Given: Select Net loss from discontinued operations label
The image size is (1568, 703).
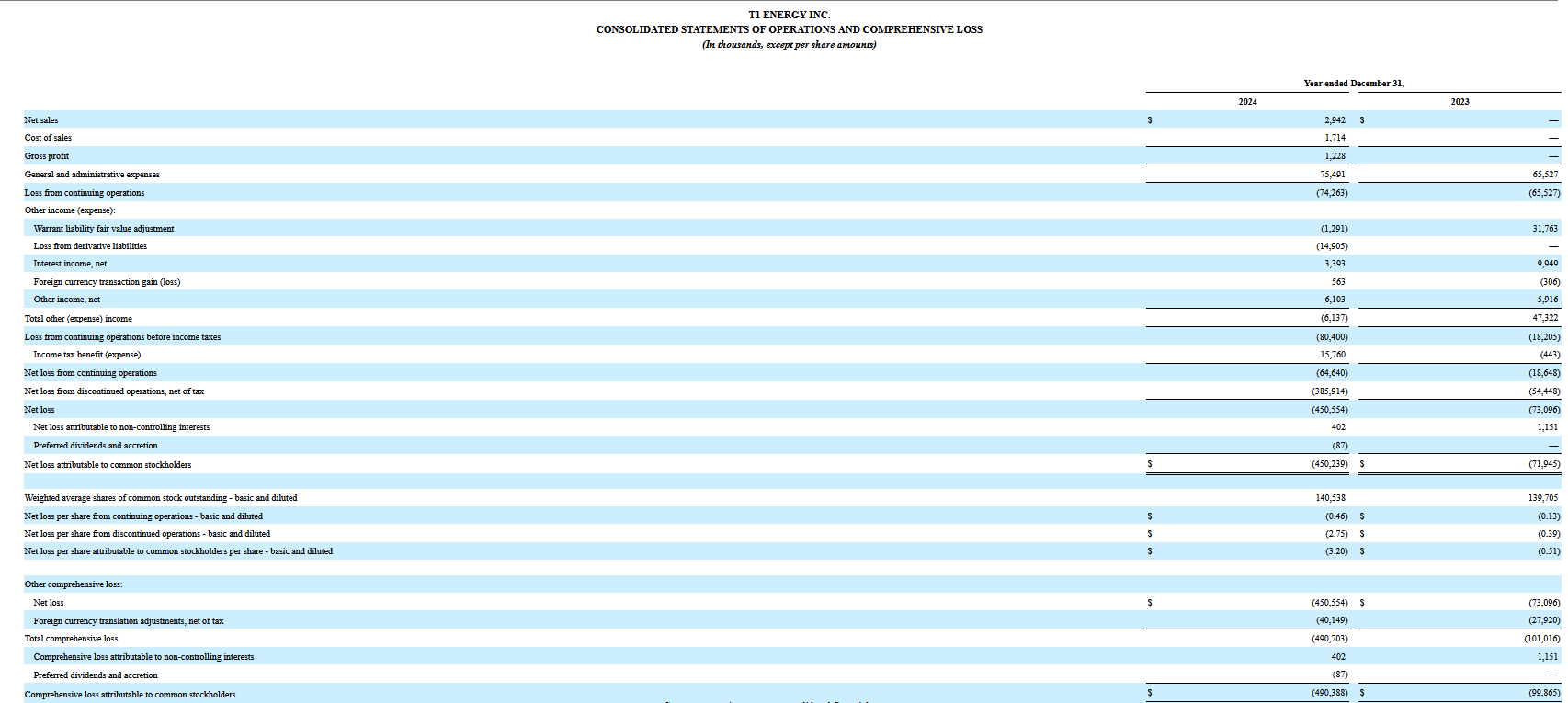Looking at the screenshot, I should click(114, 391).
